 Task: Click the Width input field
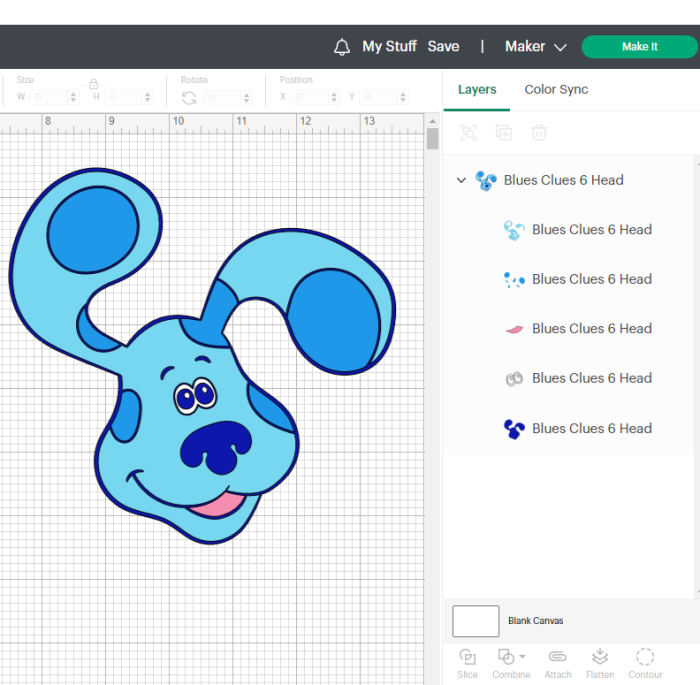(x=49, y=97)
